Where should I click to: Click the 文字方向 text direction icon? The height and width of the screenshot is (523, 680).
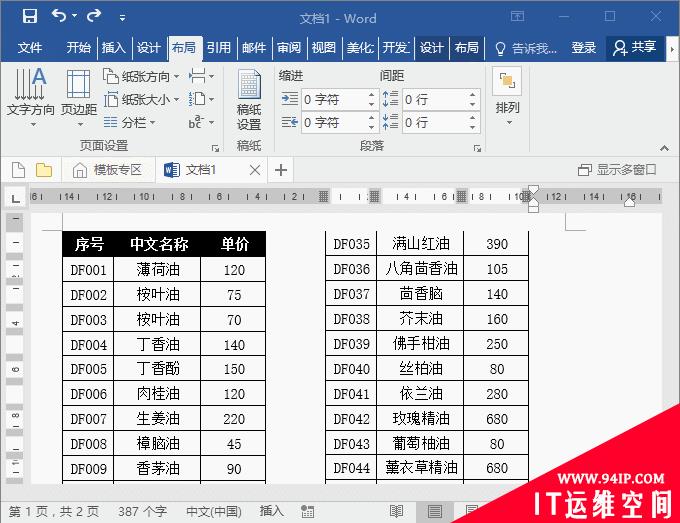(x=30, y=98)
